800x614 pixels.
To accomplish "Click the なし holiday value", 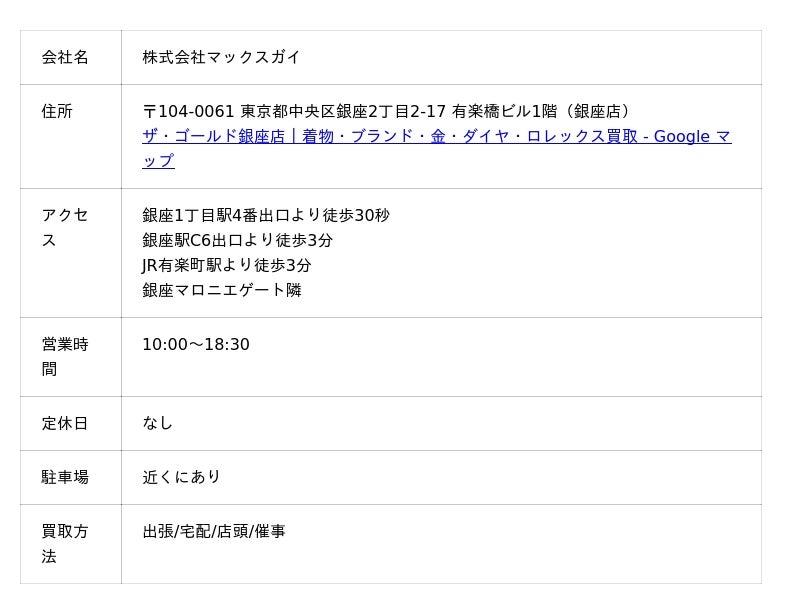I will pyautogui.click(x=158, y=423).
